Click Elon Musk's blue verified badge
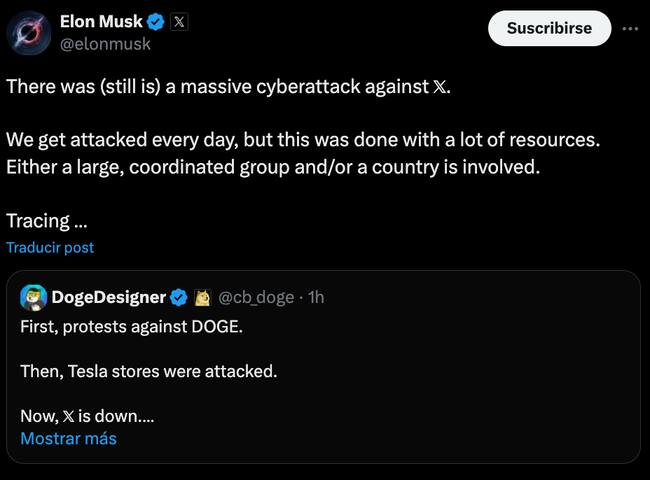The image size is (650, 480). click(155, 21)
